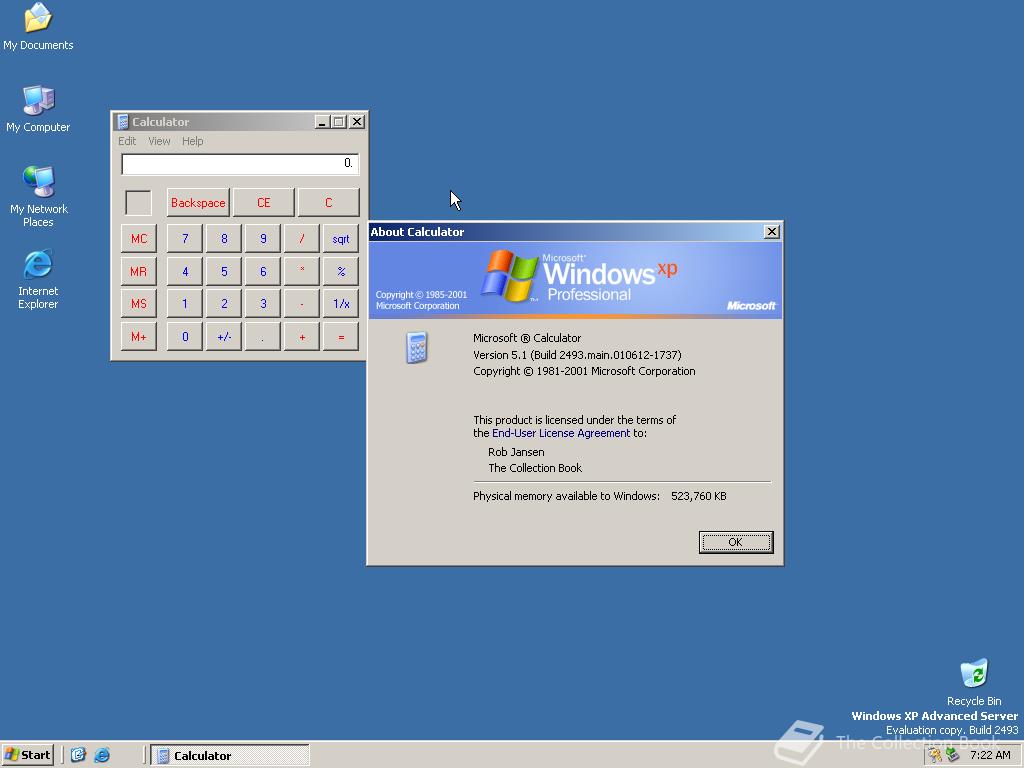Image resolution: width=1024 pixels, height=768 pixels.
Task: Click calculator digit 6 button
Action: [263, 271]
